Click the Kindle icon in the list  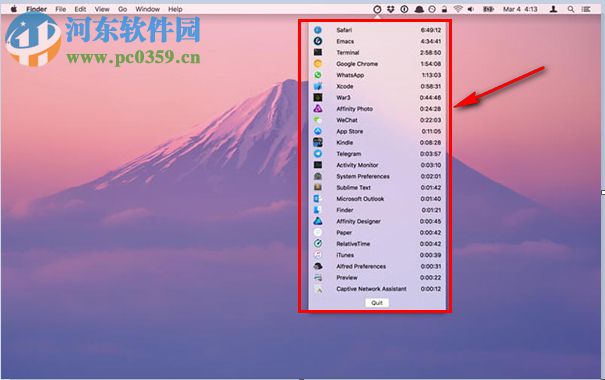[318, 142]
